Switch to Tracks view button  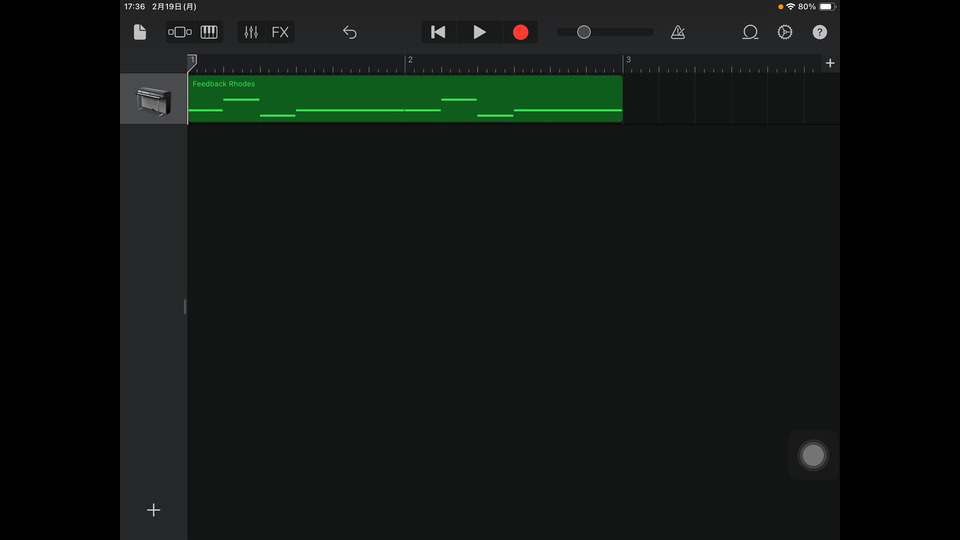180,32
